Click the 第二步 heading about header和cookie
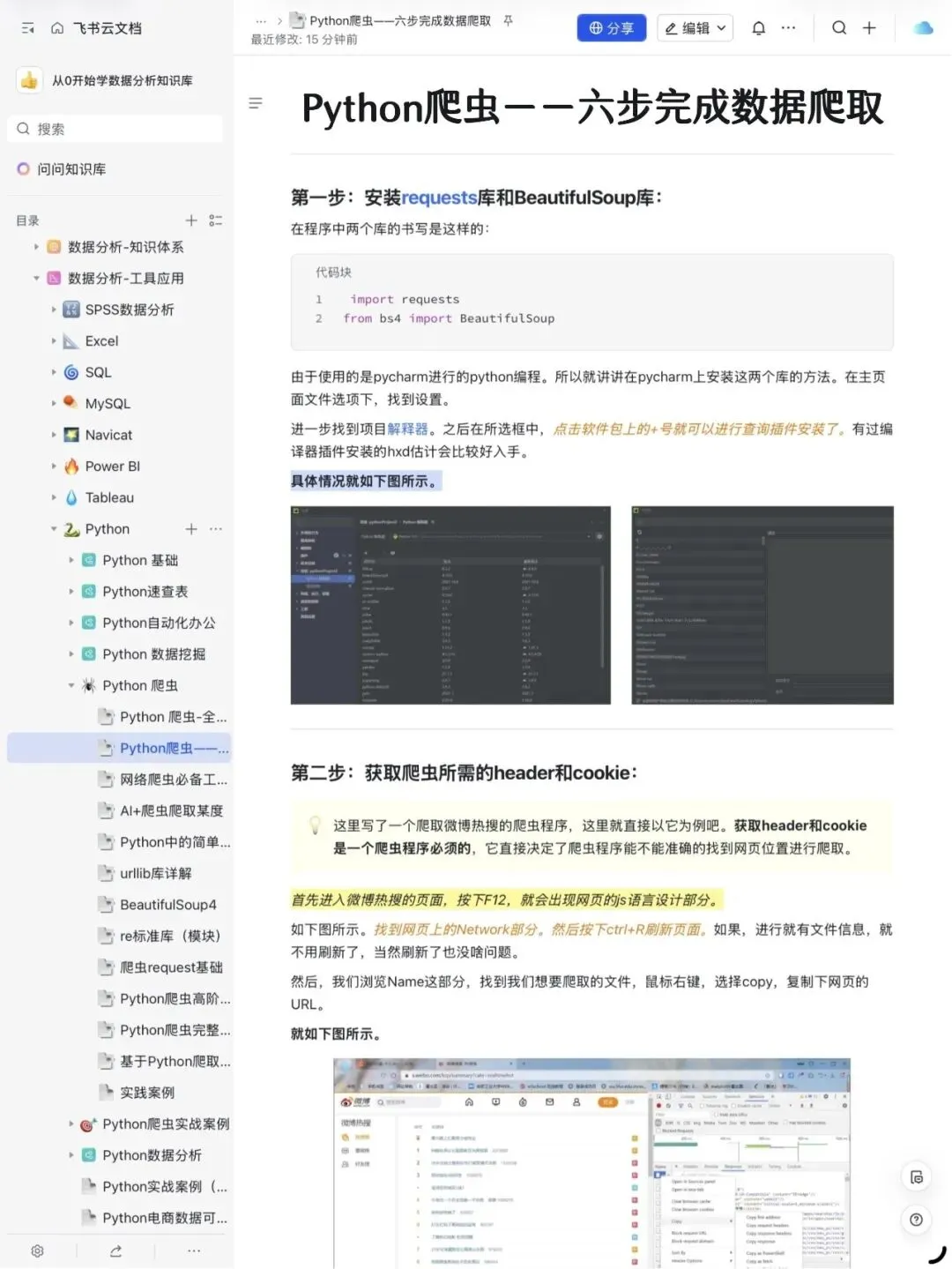Screen dimensions: 952x1269 click(x=465, y=773)
